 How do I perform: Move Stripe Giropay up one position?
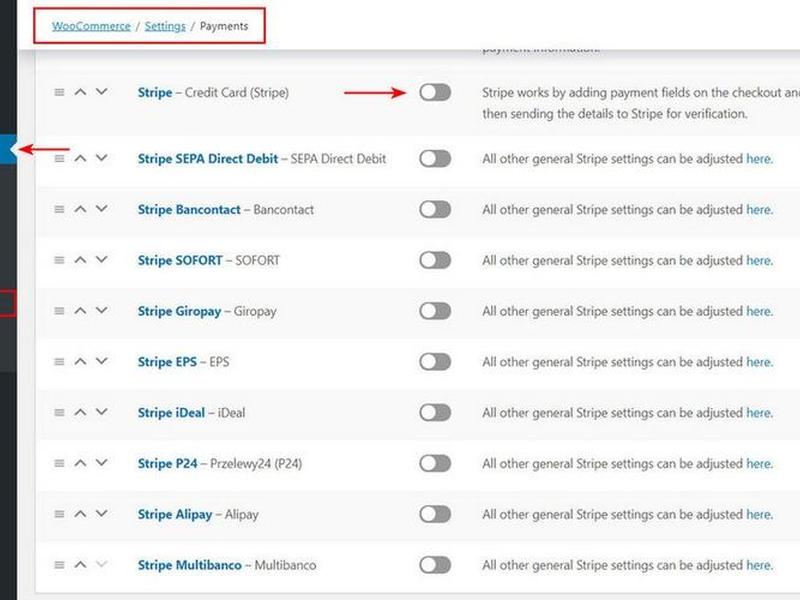click(x=81, y=310)
